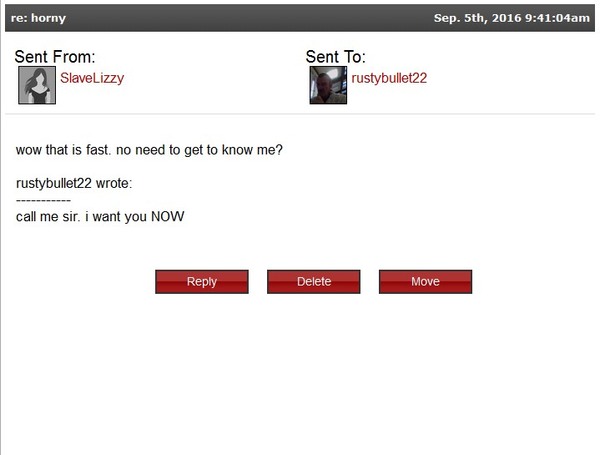This screenshot has height=455, width=600.
Task: Click the word 'NOW' in quoted text
Action: click(x=168, y=217)
